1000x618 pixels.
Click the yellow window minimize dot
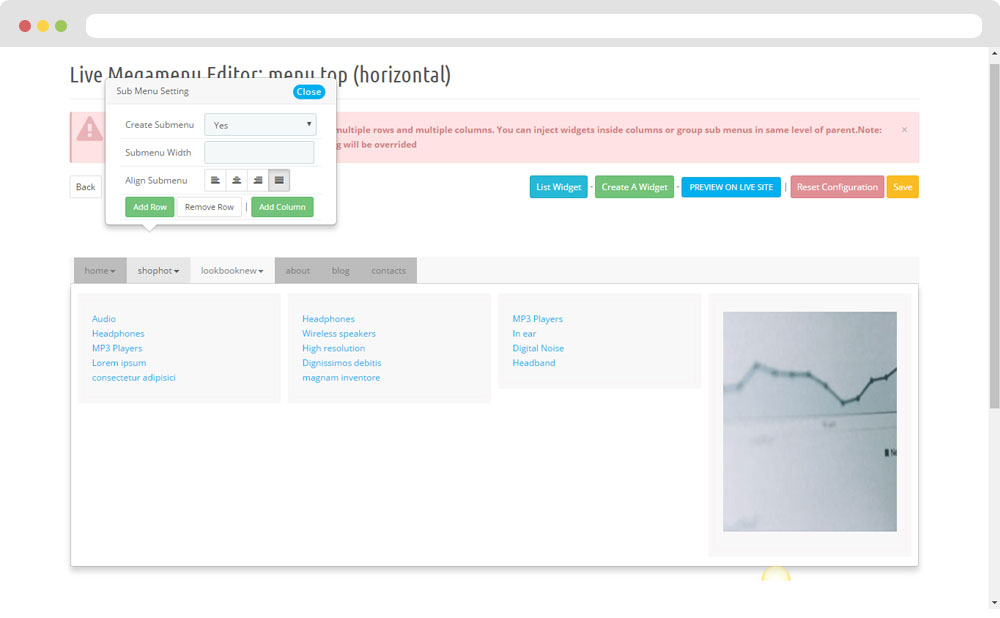43,26
